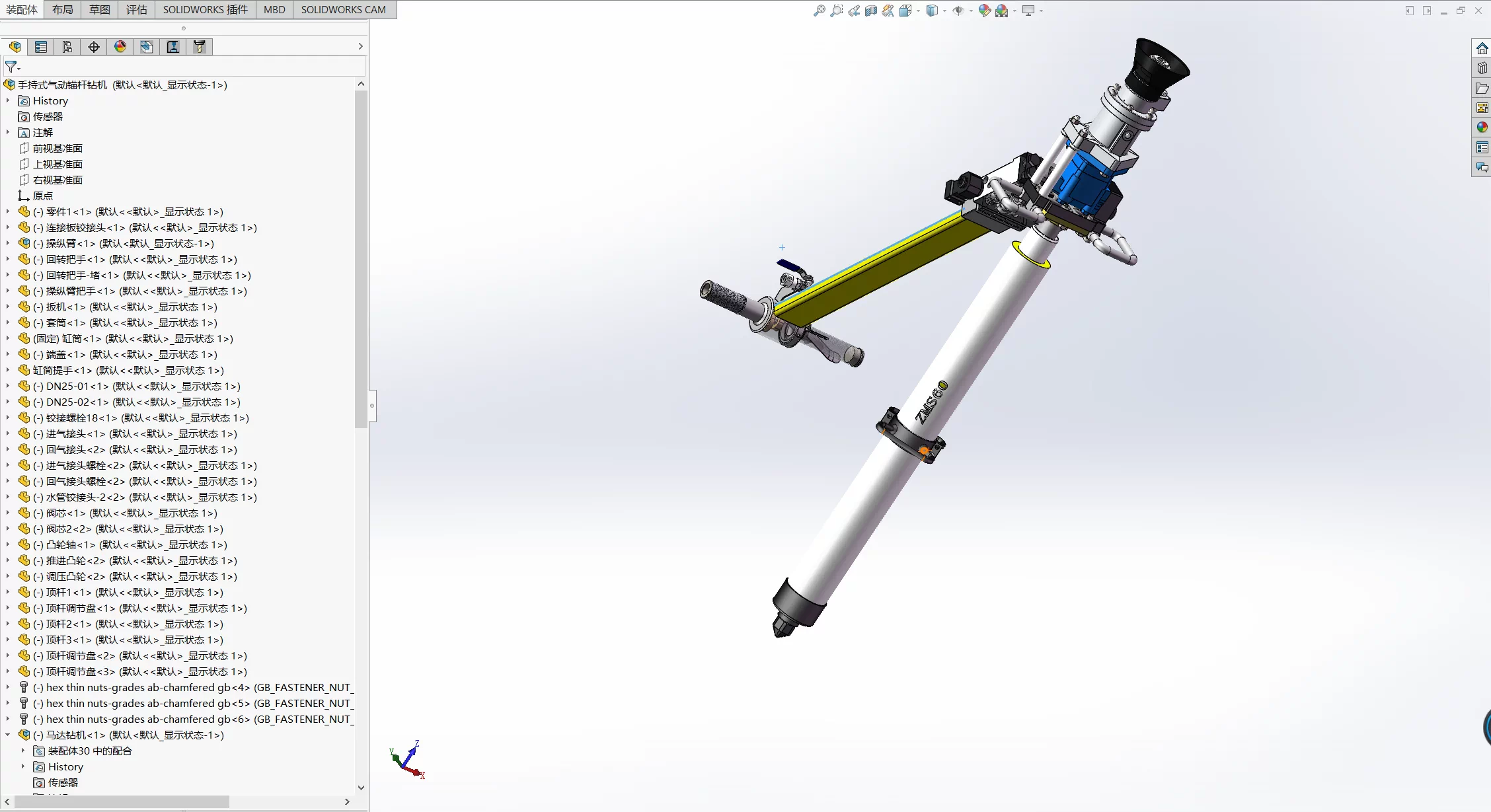Image resolution: width=1491 pixels, height=812 pixels.
Task: Open the Design Library task pane icon
Action: click(1482, 68)
